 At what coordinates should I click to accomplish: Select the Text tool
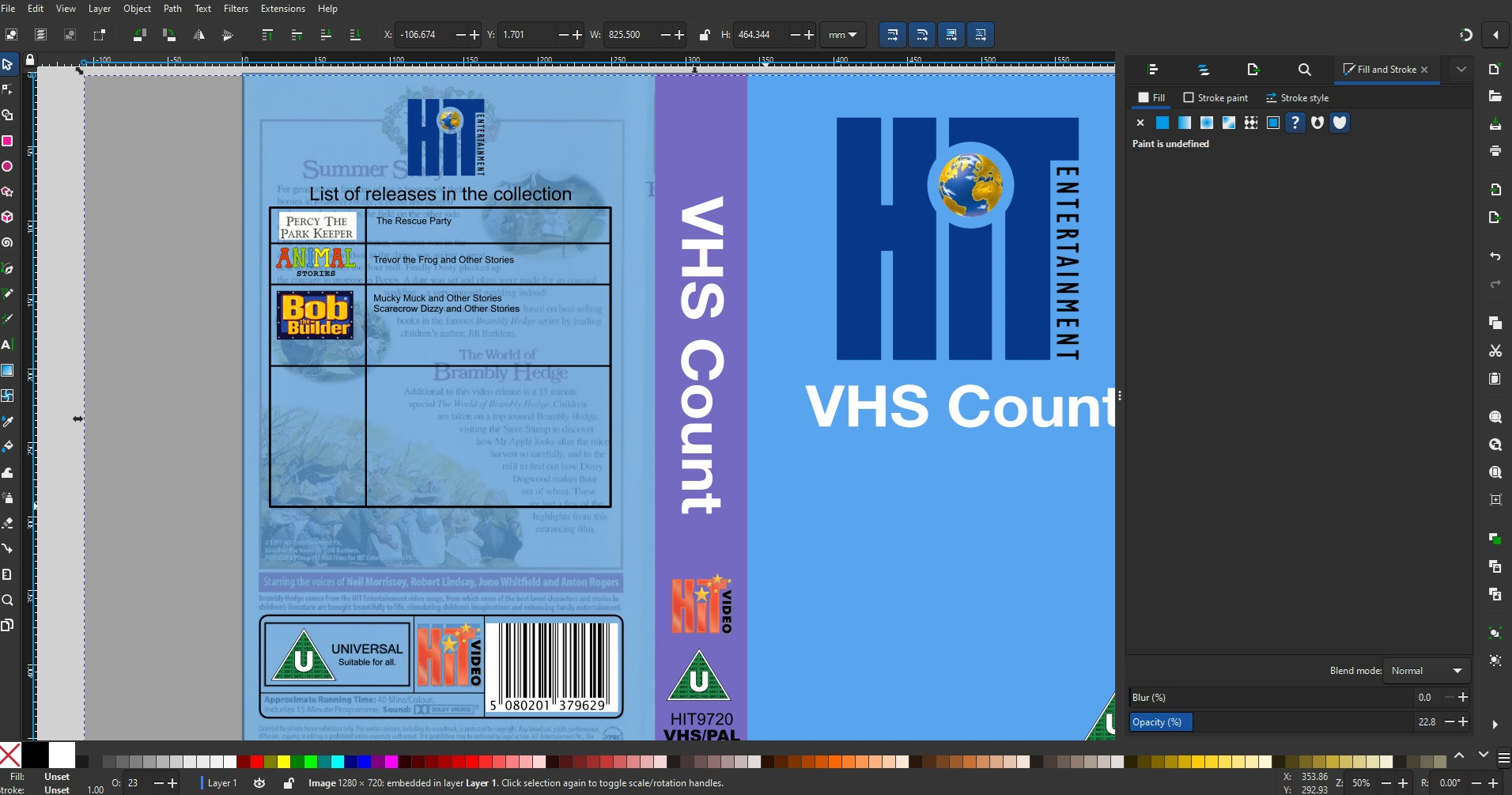pyautogui.click(x=7, y=345)
